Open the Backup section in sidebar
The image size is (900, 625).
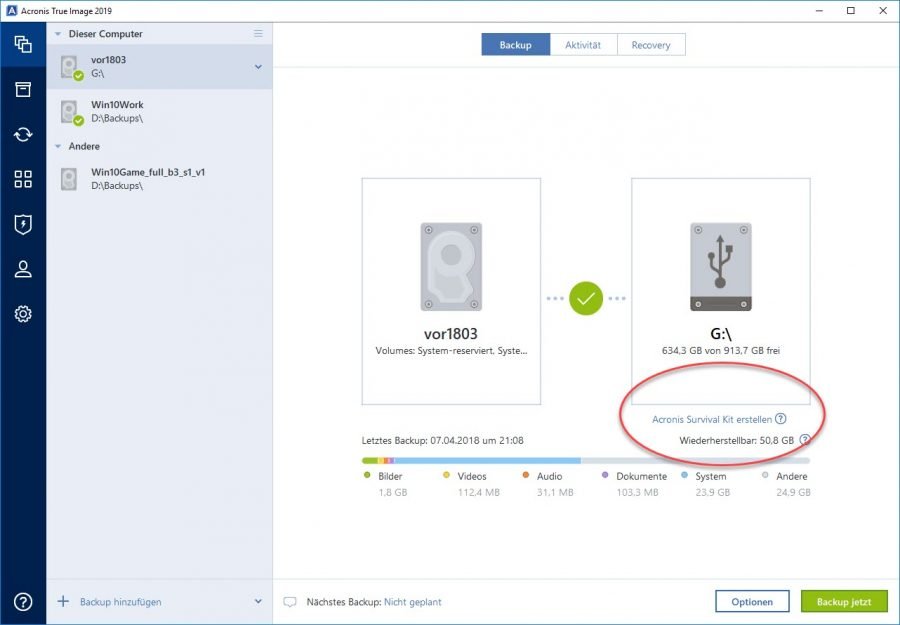[22, 44]
